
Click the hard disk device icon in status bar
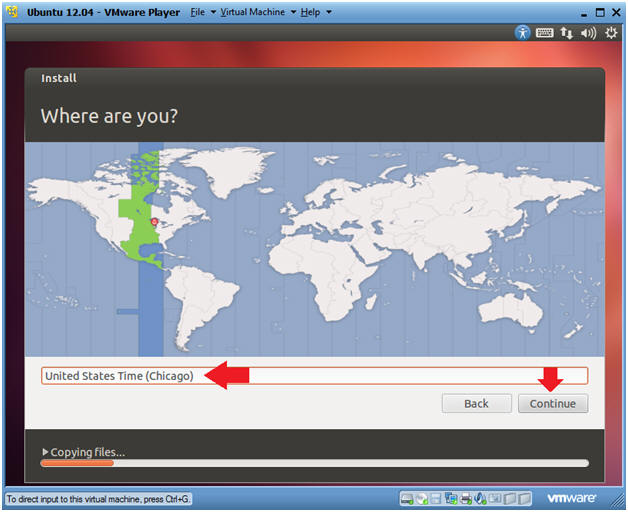(x=407, y=499)
